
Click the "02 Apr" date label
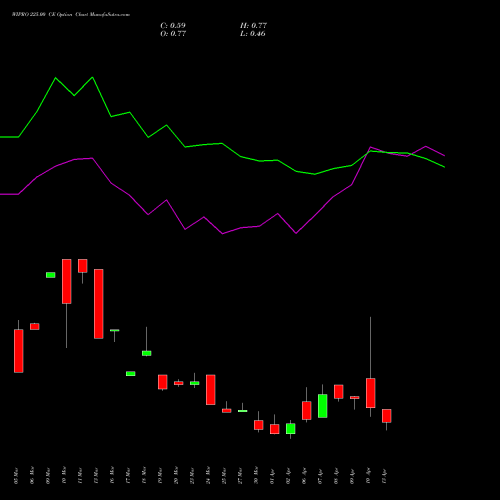288,476
